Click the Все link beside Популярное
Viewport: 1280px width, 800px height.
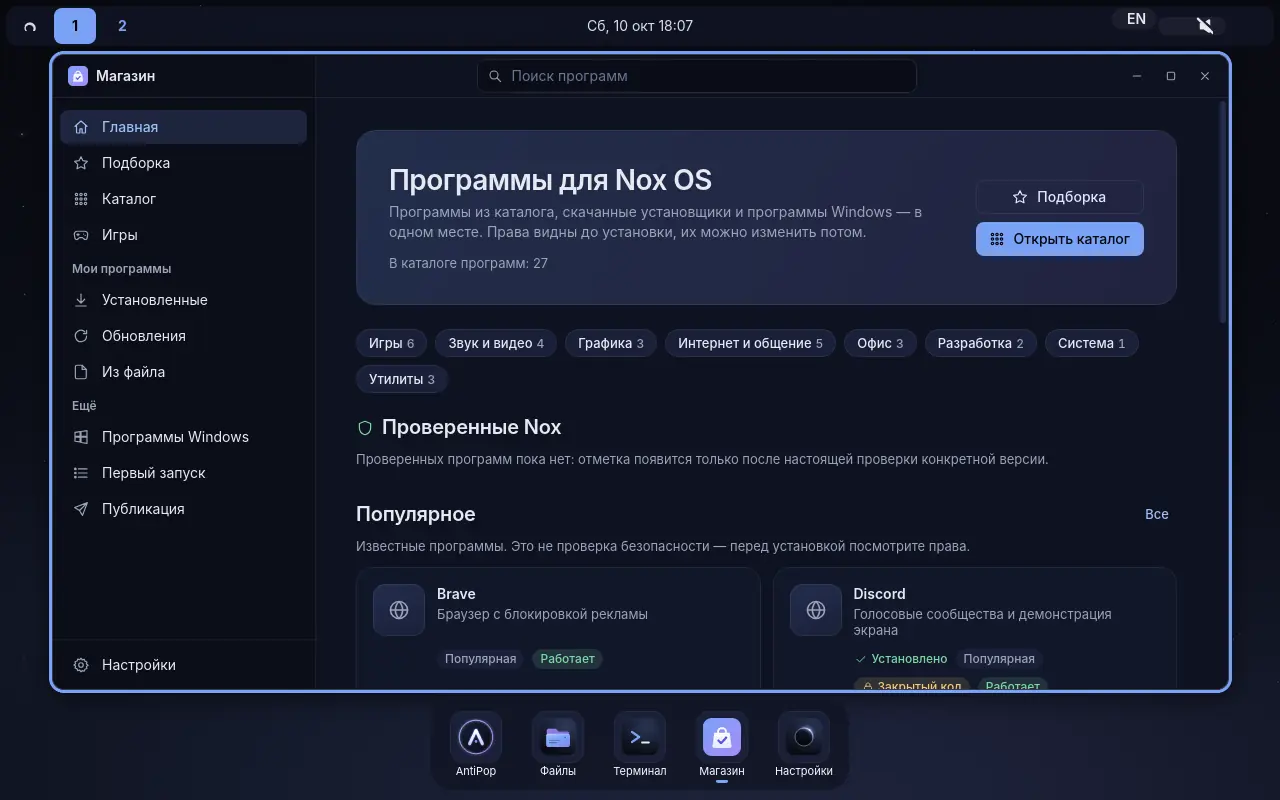(1157, 514)
